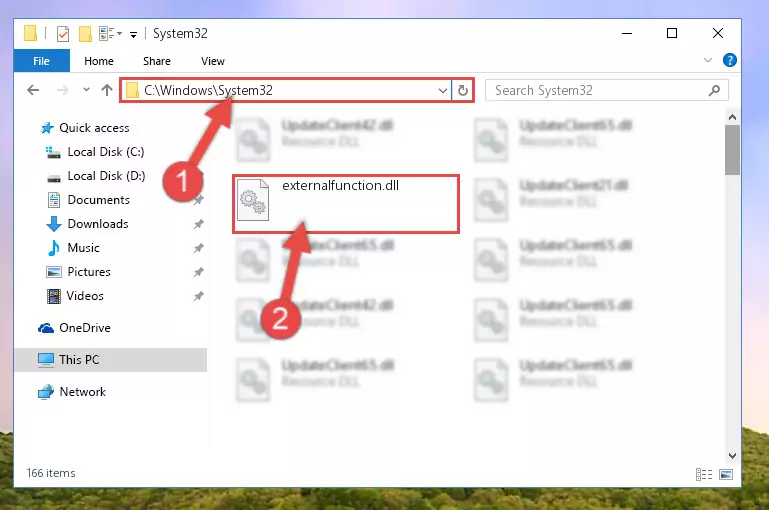Click the 166 items status text
Image resolution: width=769 pixels, height=510 pixels.
pyautogui.click(x=51, y=473)
